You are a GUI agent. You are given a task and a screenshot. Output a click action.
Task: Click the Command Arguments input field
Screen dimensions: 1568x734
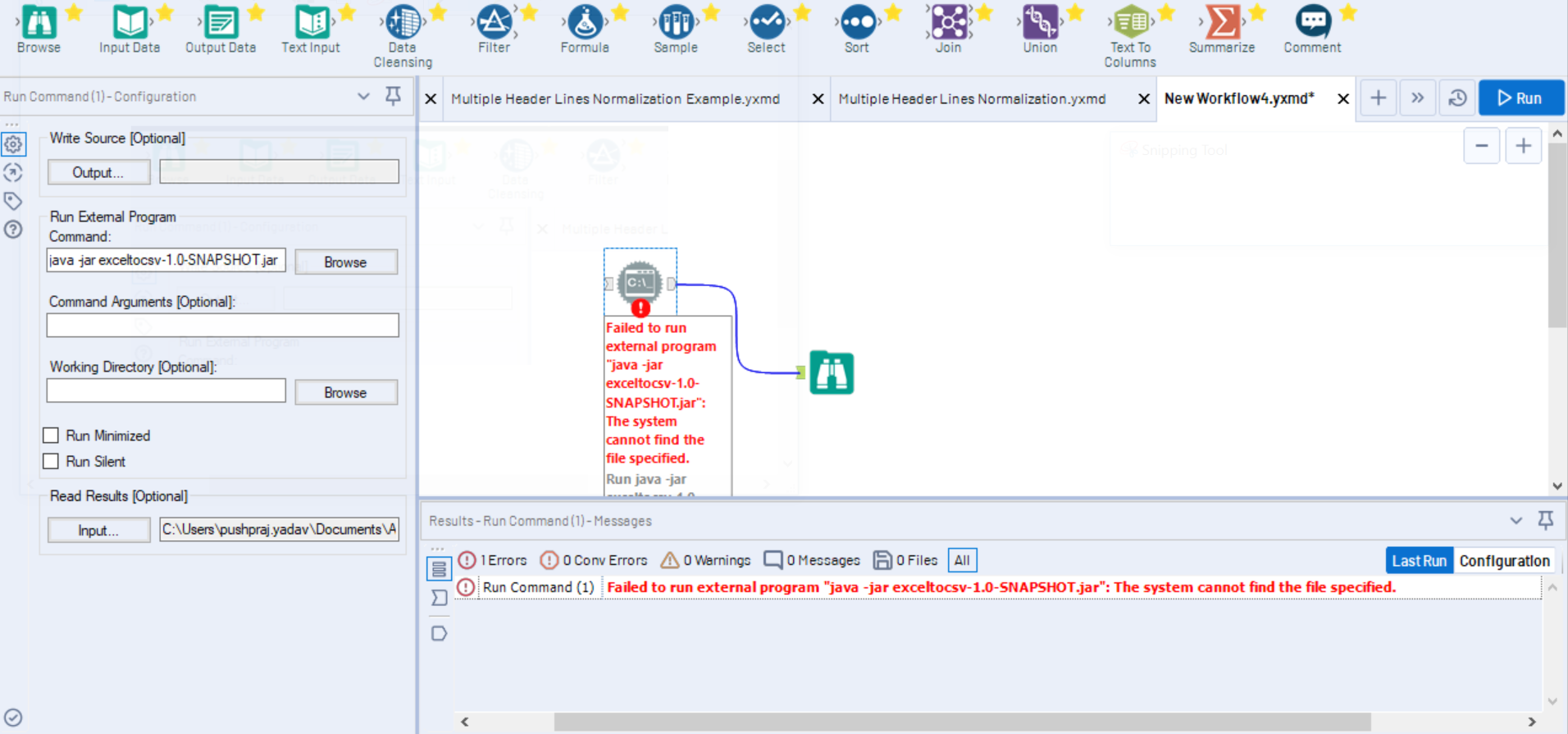pos(223,326)
